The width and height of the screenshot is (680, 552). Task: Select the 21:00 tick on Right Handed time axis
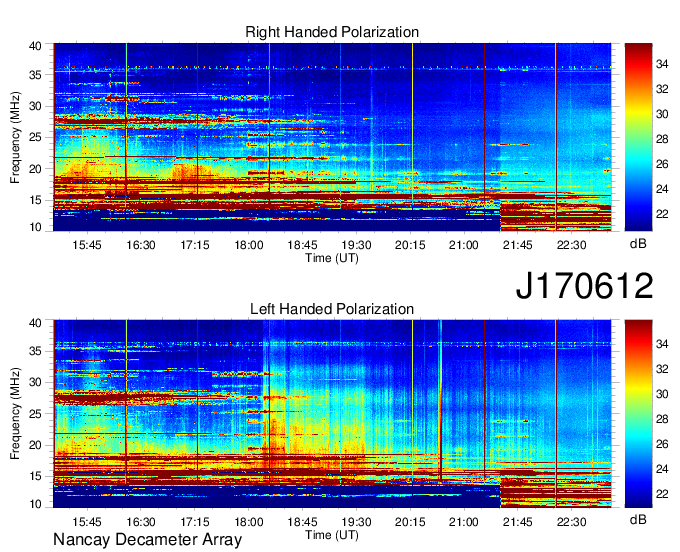(x=464, y=245)
